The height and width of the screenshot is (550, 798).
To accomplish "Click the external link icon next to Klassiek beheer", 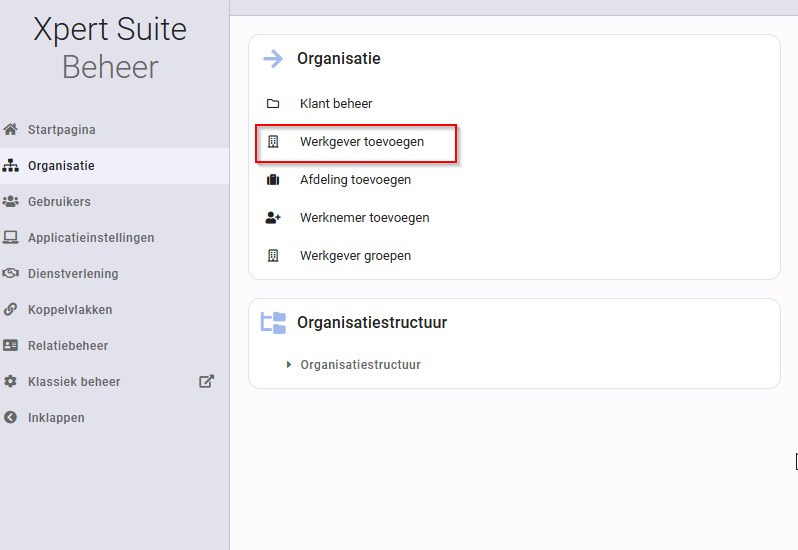I will [x=206, y=381].
